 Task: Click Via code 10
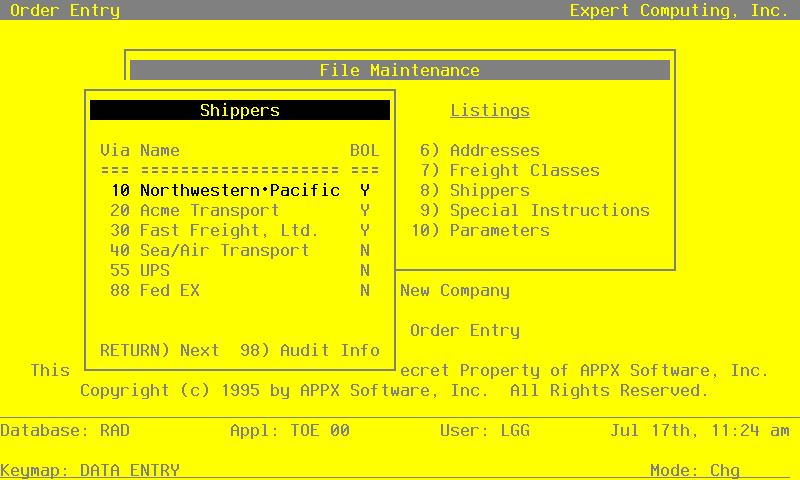point(120,190)
